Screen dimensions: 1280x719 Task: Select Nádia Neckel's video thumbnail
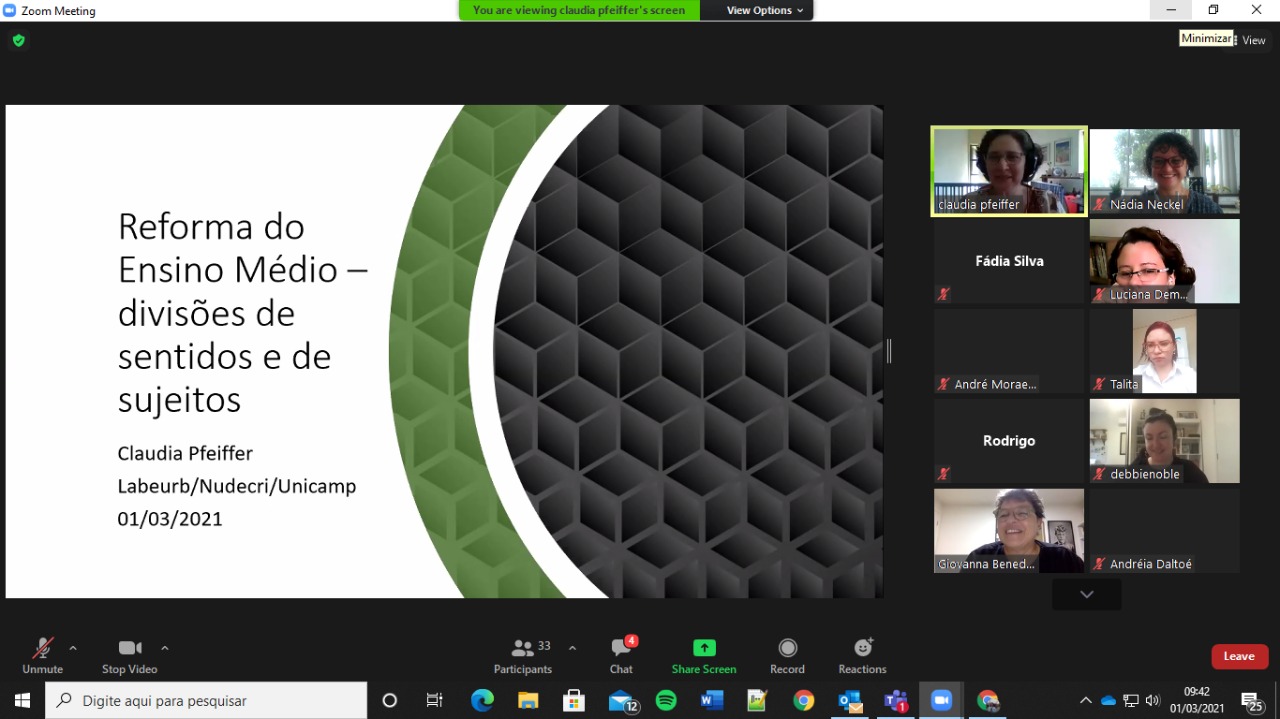click(1164, 171)
